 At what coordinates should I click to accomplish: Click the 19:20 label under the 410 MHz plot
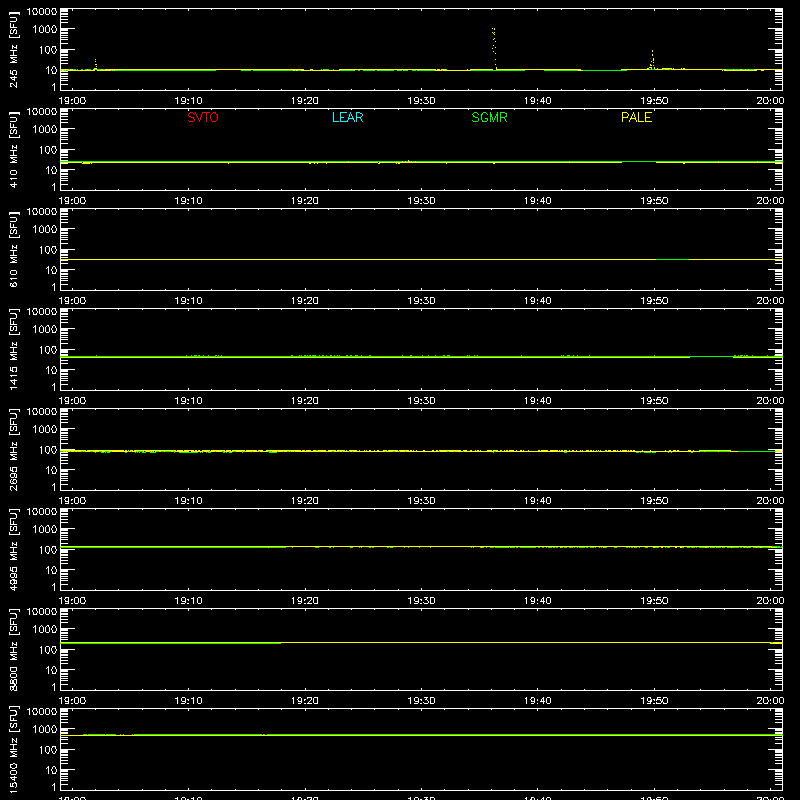305,201
